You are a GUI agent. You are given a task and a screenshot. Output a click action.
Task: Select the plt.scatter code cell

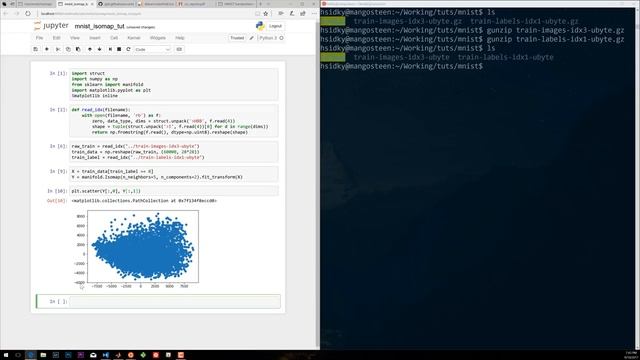coord(174,191)
